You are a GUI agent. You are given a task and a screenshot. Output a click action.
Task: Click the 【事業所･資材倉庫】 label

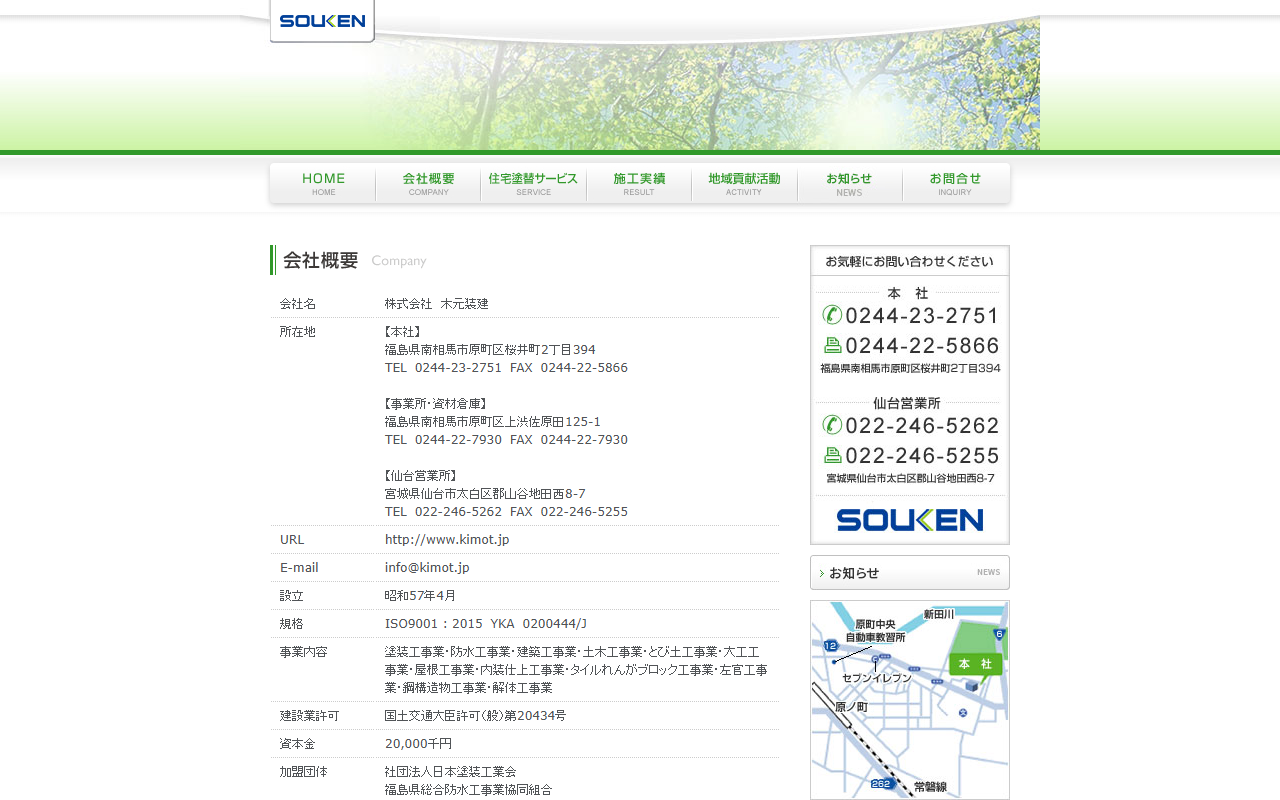[x=435, y=404]
